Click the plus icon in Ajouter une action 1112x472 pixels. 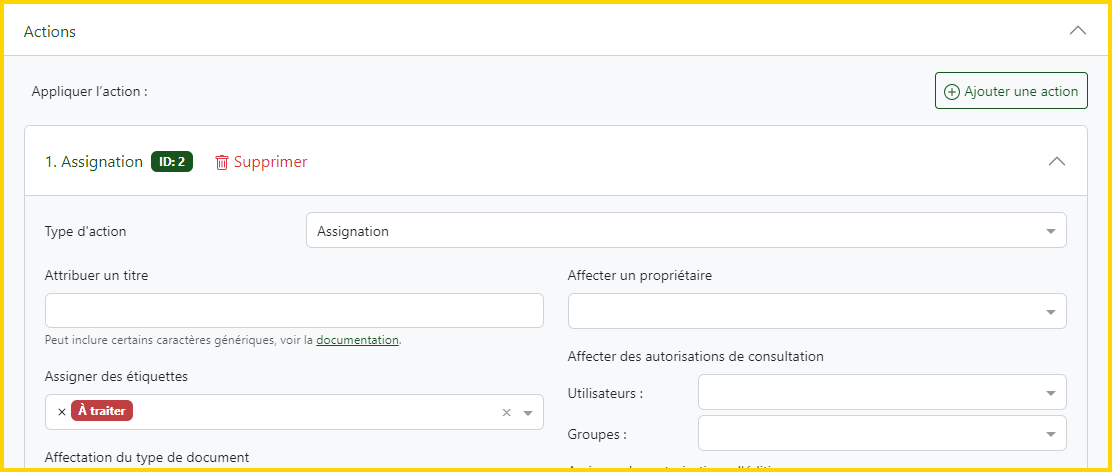(x=952, y=92)
